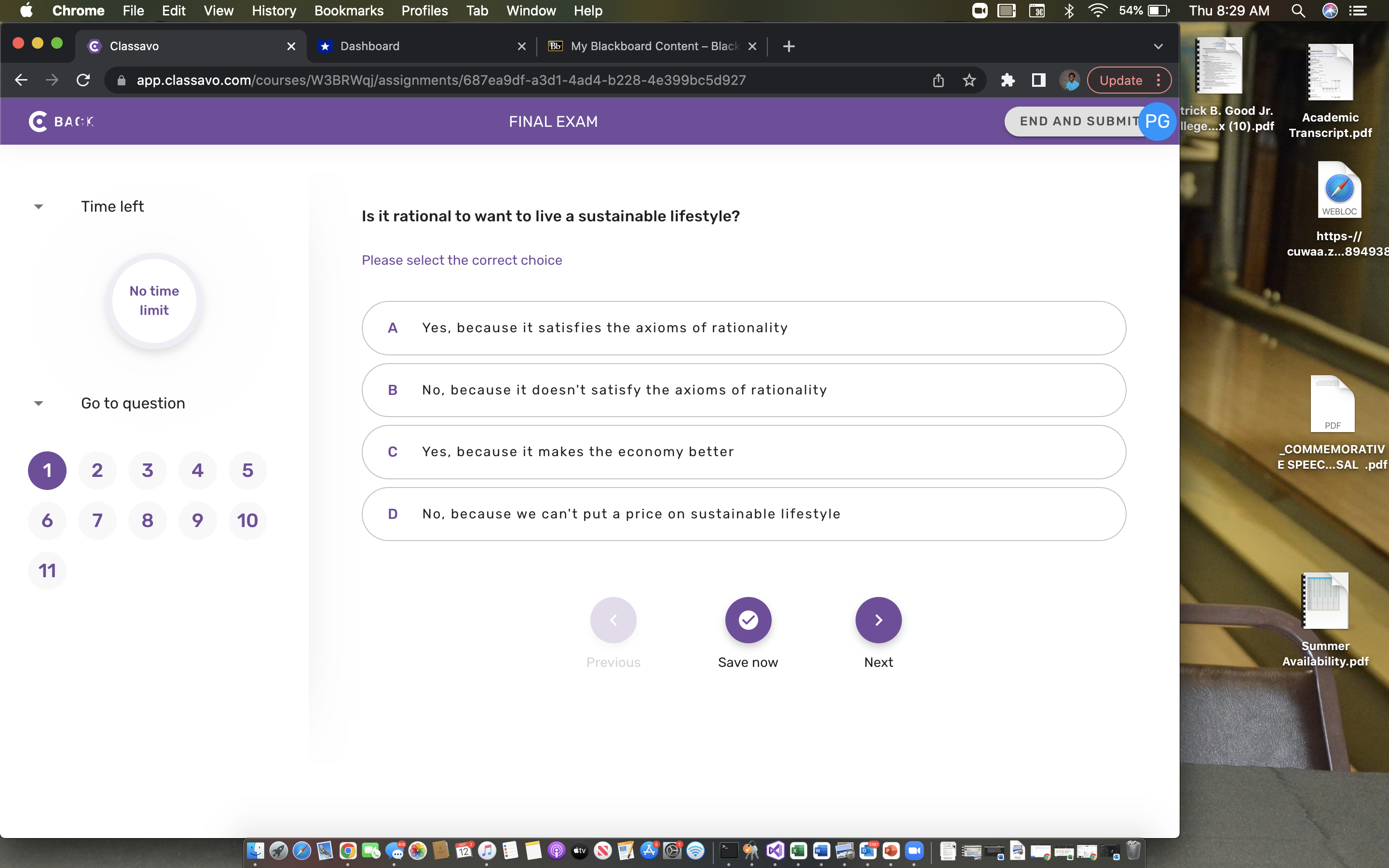This screenshot has height=868, width=1389.
Task: Select the Classavo logo in the header
Action: click(x=37, y=121)
